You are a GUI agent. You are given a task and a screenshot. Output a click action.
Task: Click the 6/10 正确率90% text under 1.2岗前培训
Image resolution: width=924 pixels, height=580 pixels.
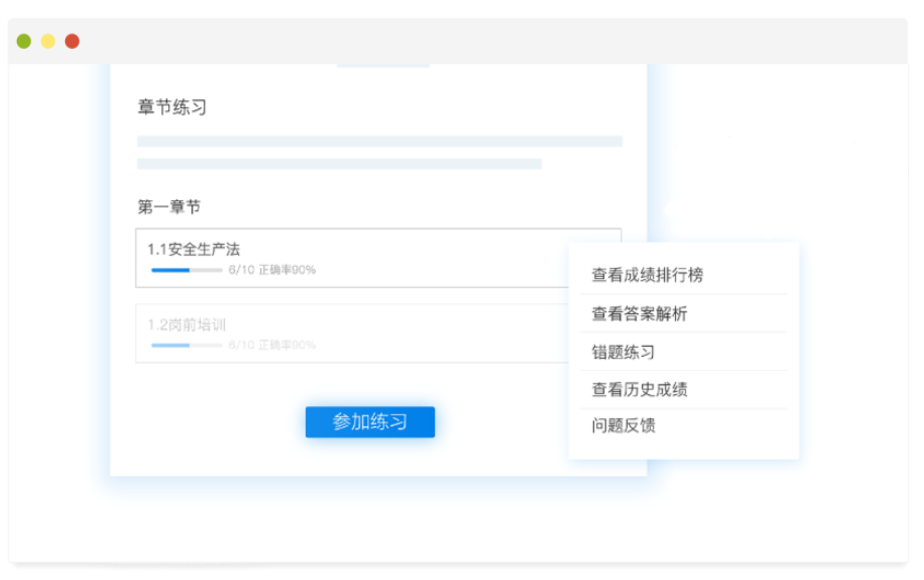point(272,345)
